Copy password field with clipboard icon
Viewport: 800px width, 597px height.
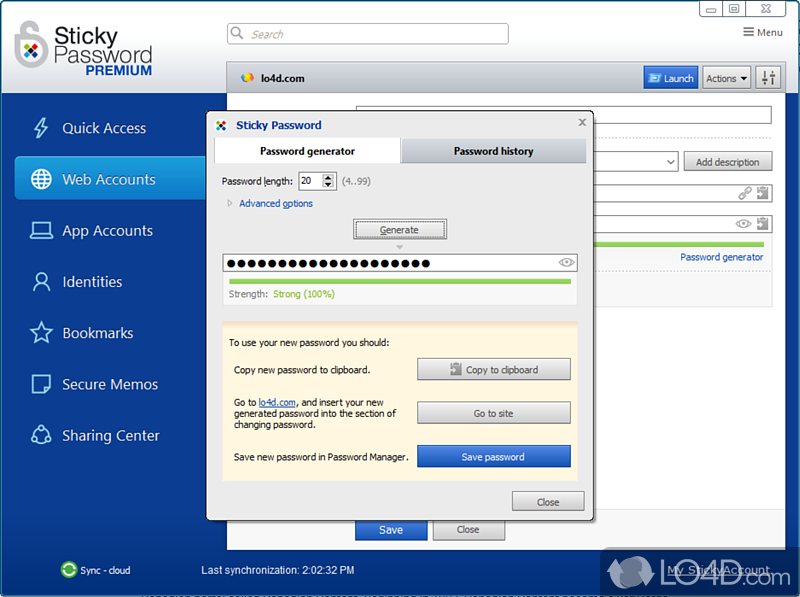pyautogui.click(x=763, y=223)
